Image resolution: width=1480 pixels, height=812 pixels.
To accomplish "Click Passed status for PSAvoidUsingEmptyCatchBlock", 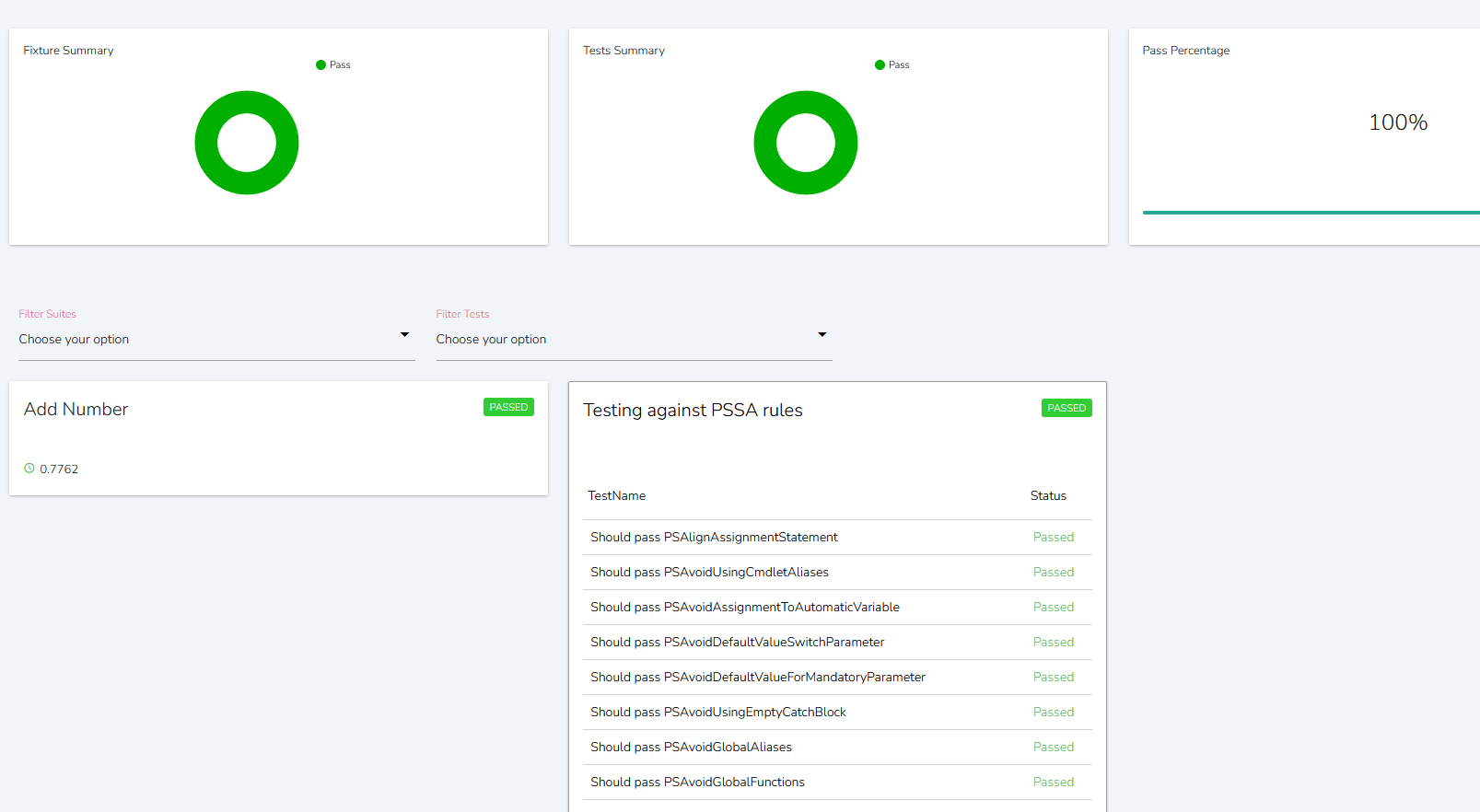I will coord(1053,713).
